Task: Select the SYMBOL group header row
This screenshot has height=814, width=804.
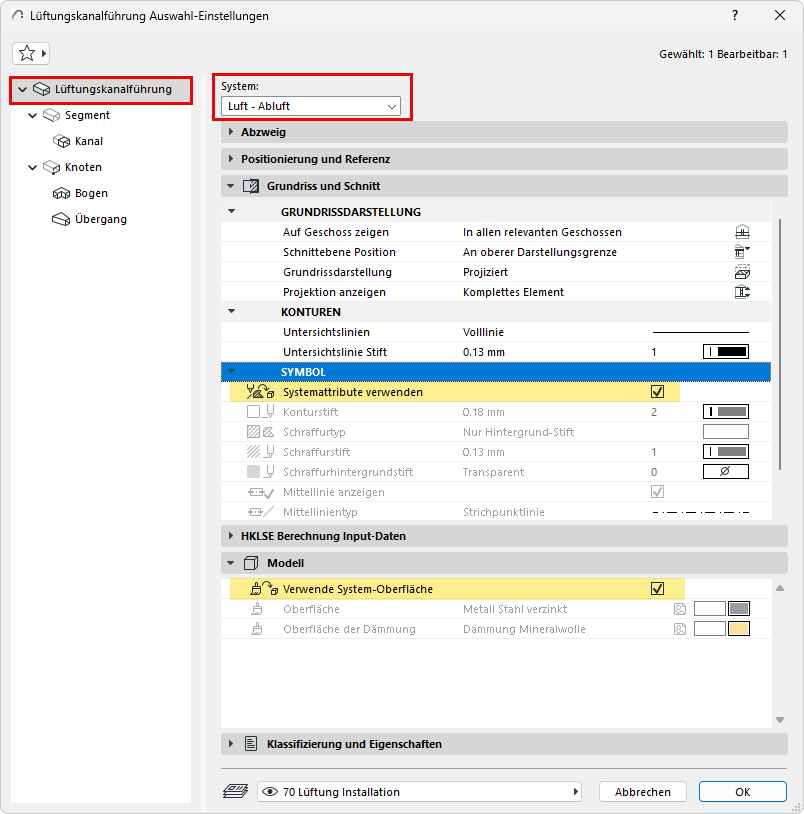Action: tap(496, 372)
